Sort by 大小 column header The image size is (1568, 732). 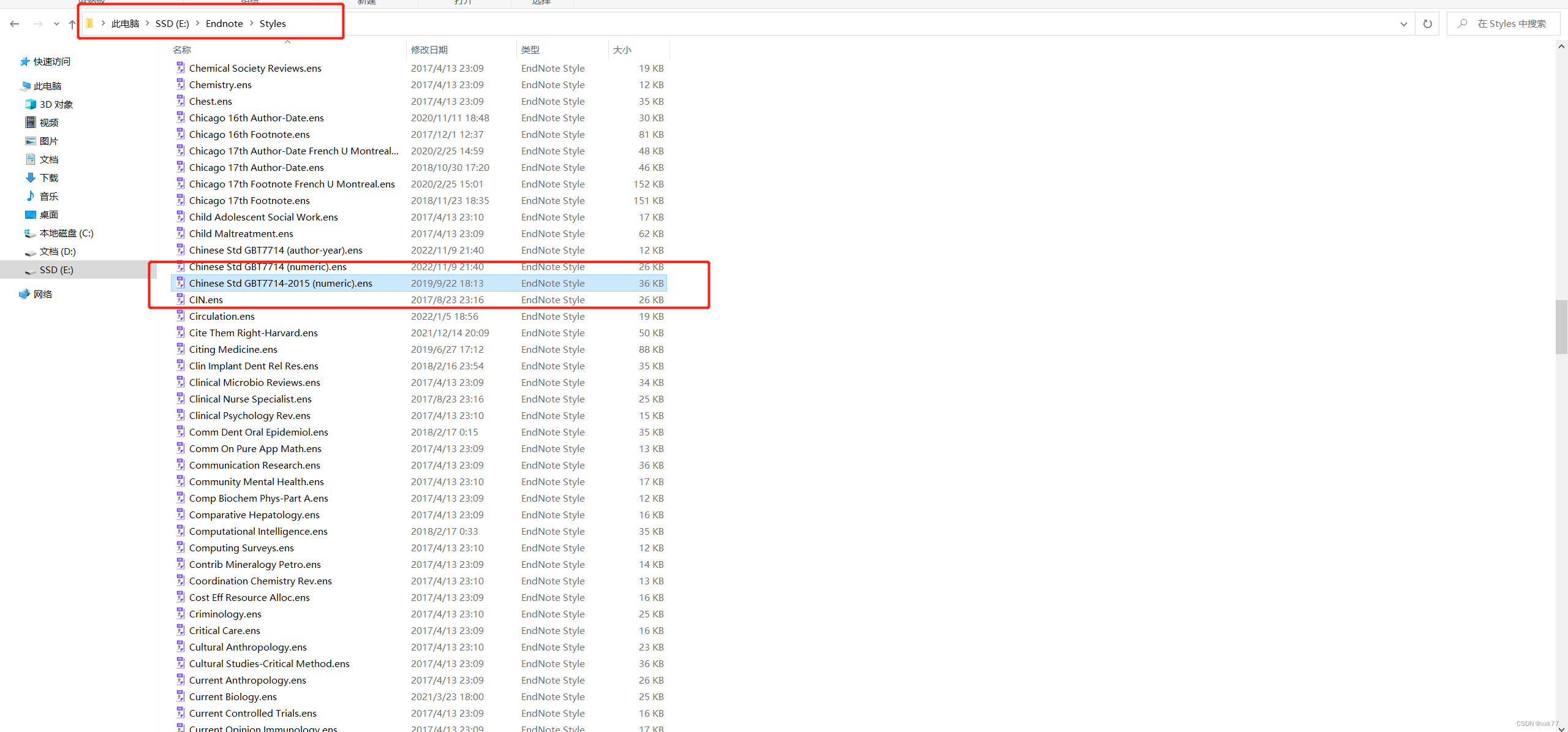tap(622, 50)
